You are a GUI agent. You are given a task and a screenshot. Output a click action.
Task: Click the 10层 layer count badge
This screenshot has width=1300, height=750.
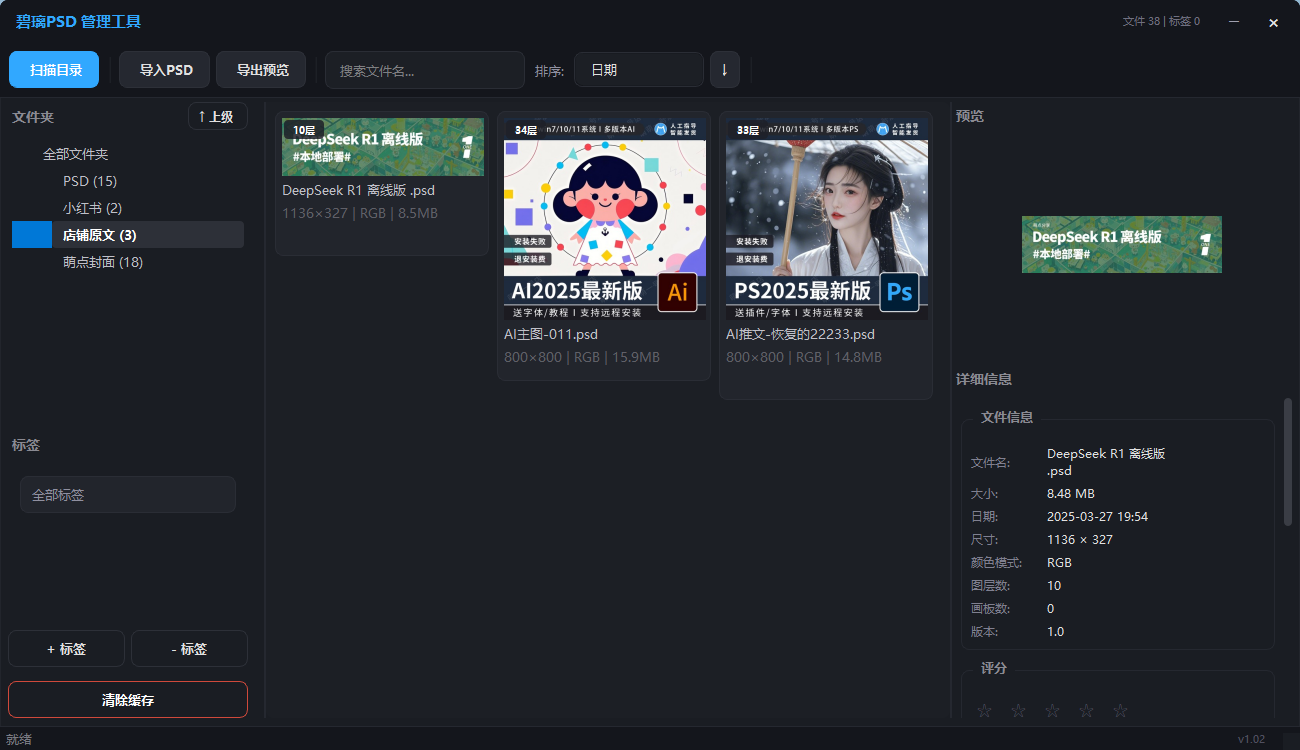click(303, 130)
